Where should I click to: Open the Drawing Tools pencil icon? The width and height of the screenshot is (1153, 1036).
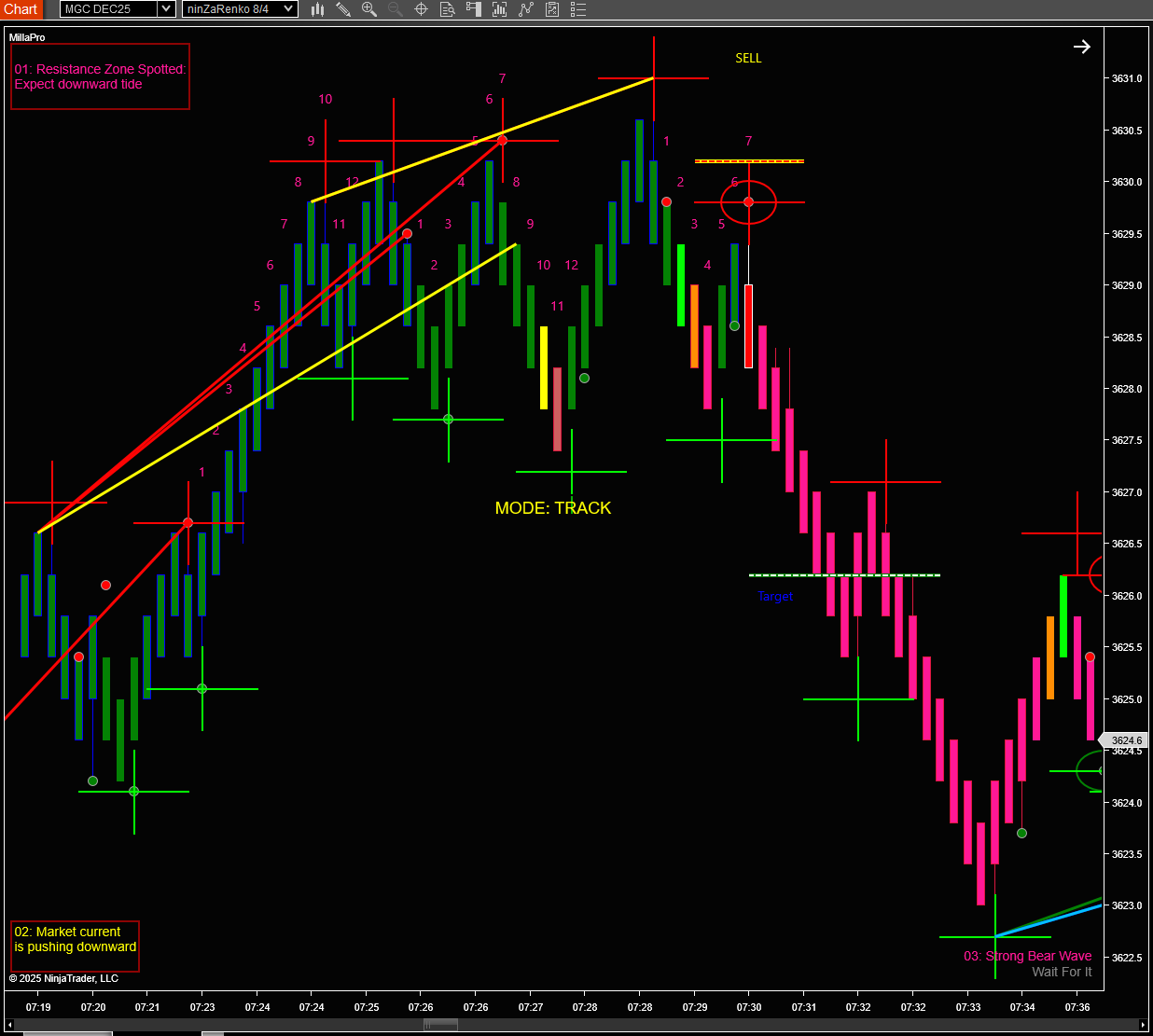[x=343, y=9]
